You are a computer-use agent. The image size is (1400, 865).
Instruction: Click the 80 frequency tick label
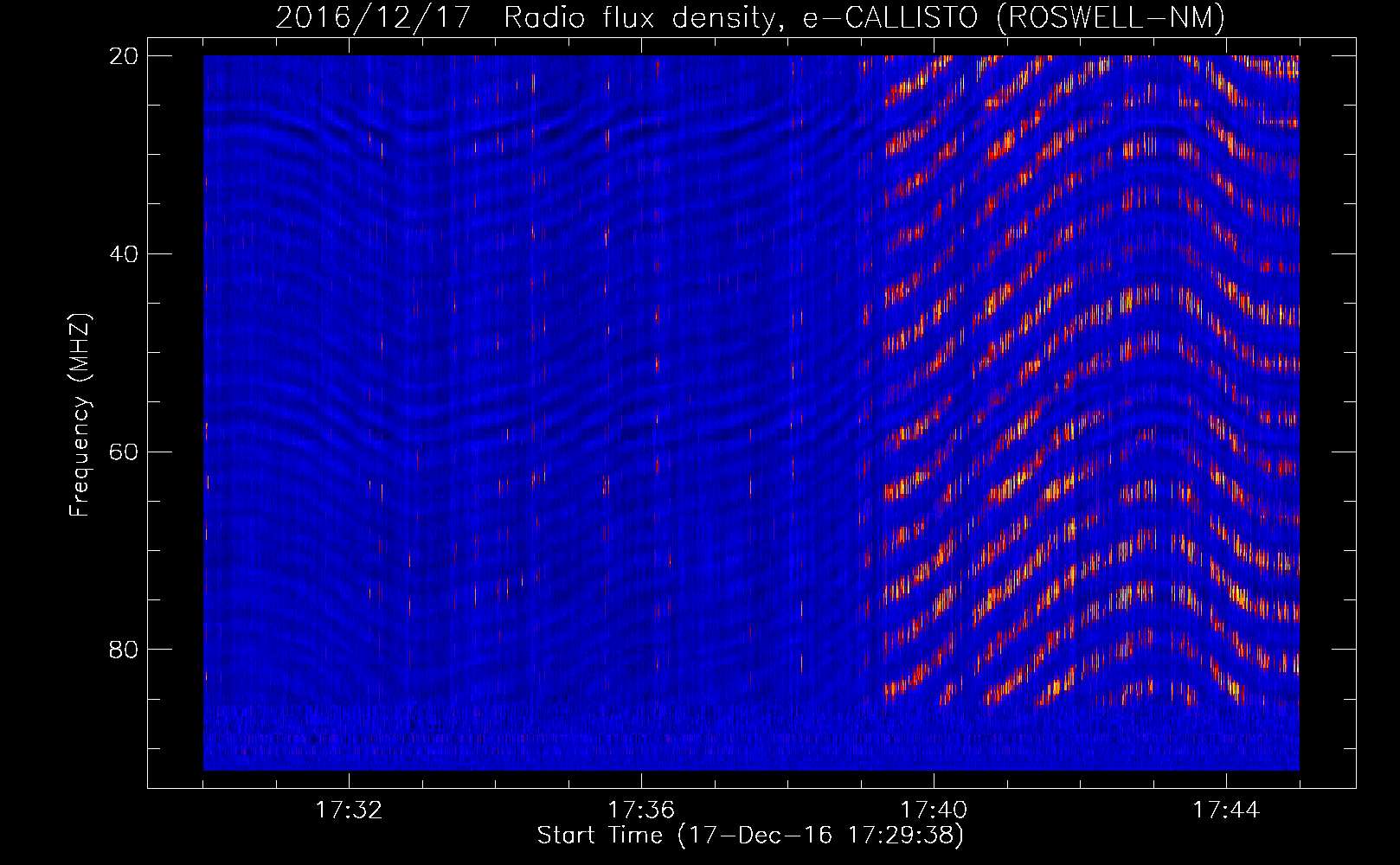(x=124, y=650)
